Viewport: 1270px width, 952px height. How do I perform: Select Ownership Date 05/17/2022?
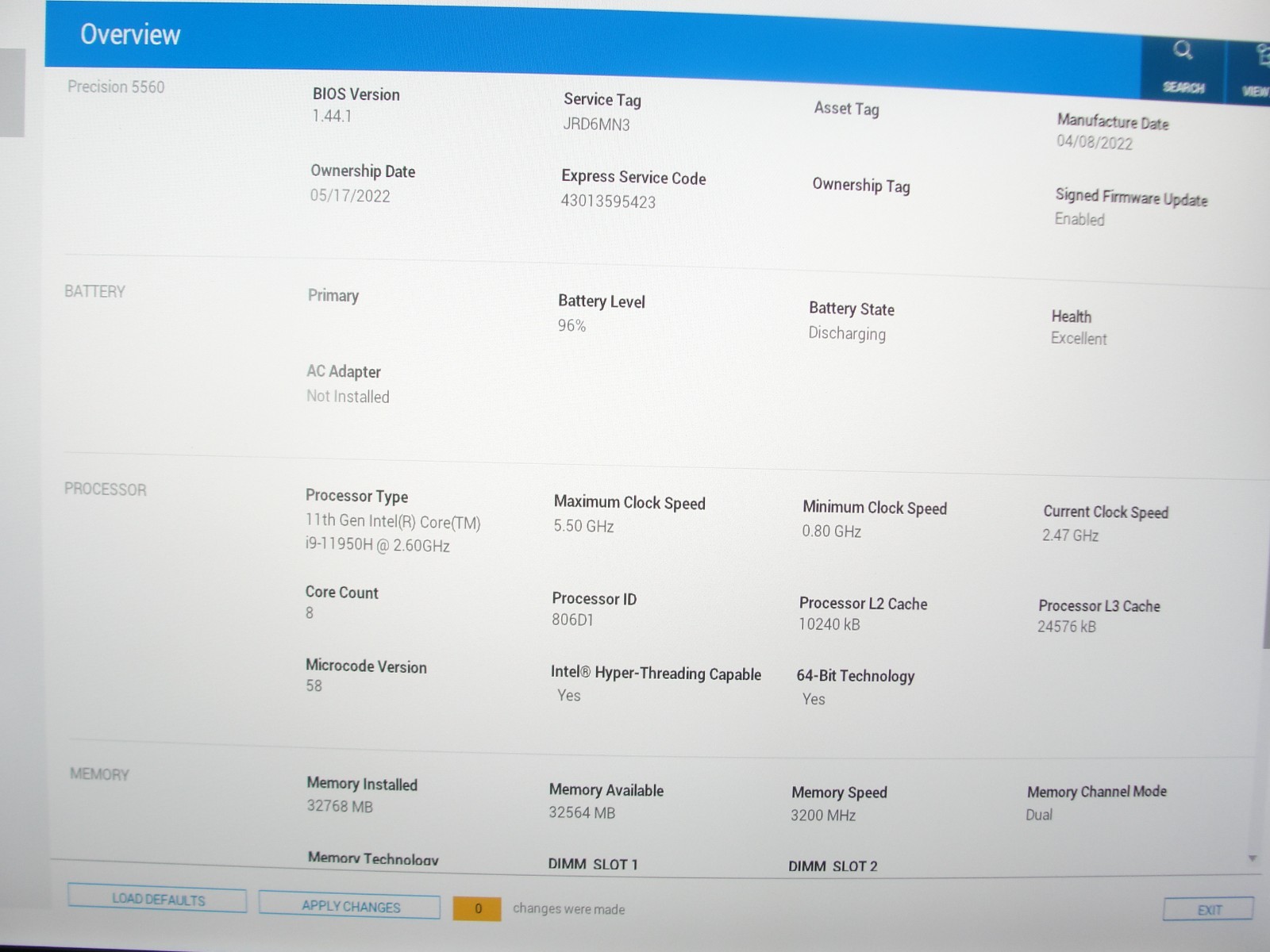click(350, 195)
